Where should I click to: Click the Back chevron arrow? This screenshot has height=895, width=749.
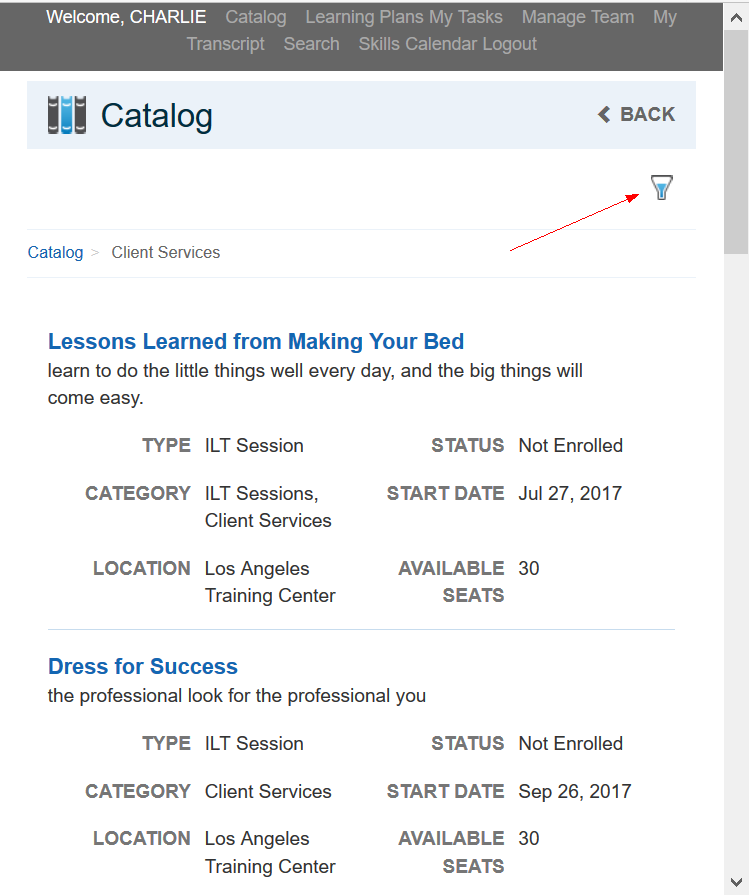604,115
